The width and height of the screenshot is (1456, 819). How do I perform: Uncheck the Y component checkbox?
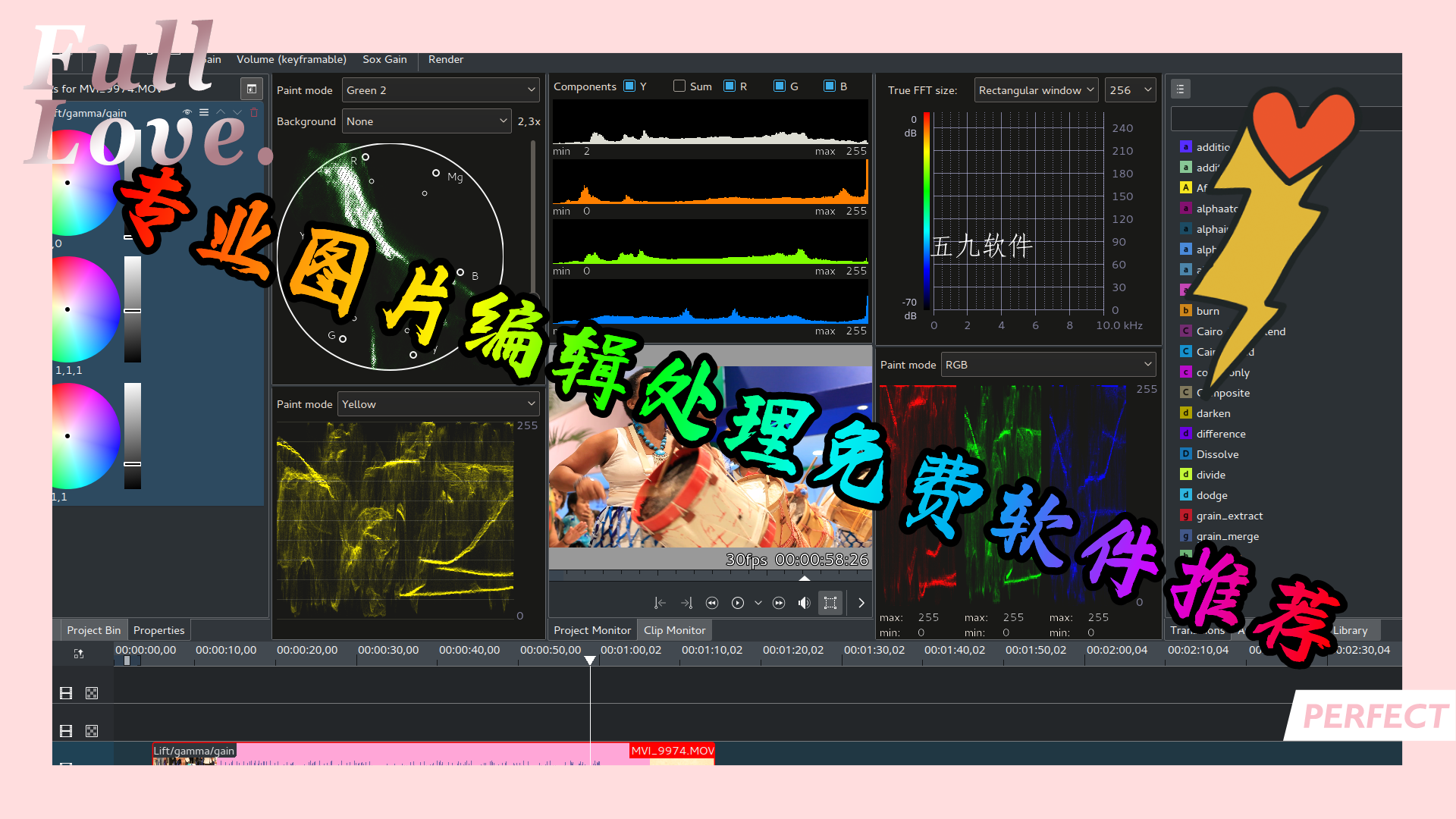pyautogui.click(x=629, y=86)
